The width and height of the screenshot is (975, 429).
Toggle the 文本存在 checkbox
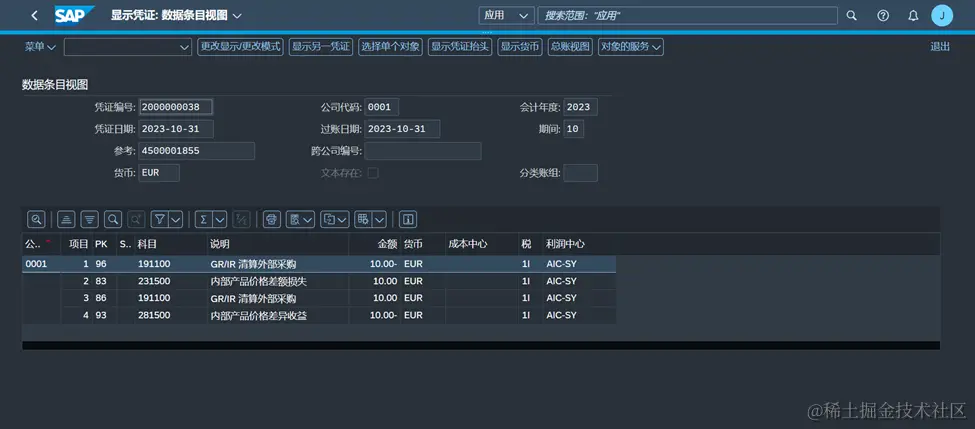click(x=373, y=173)
